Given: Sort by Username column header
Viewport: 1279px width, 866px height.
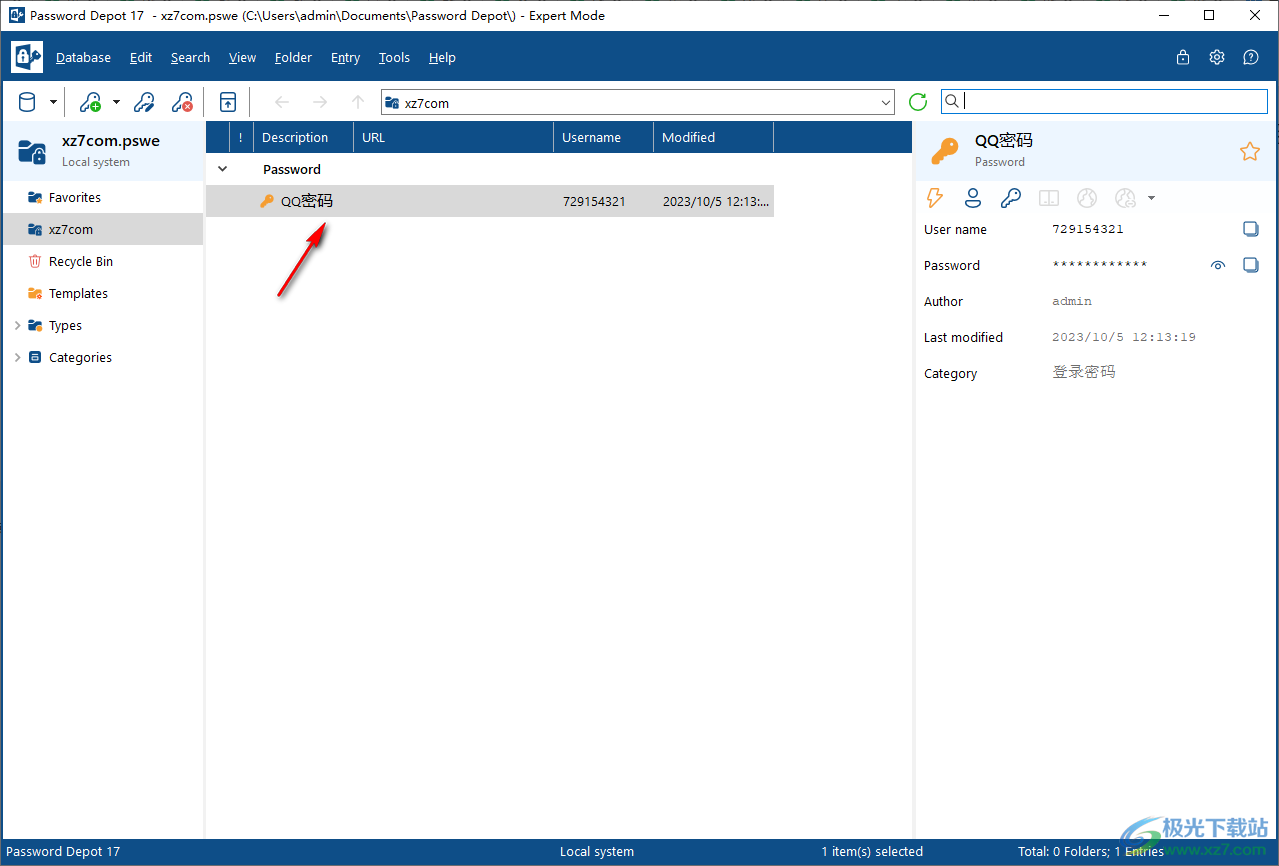Looking at the screenshot, I should point(603,137).
